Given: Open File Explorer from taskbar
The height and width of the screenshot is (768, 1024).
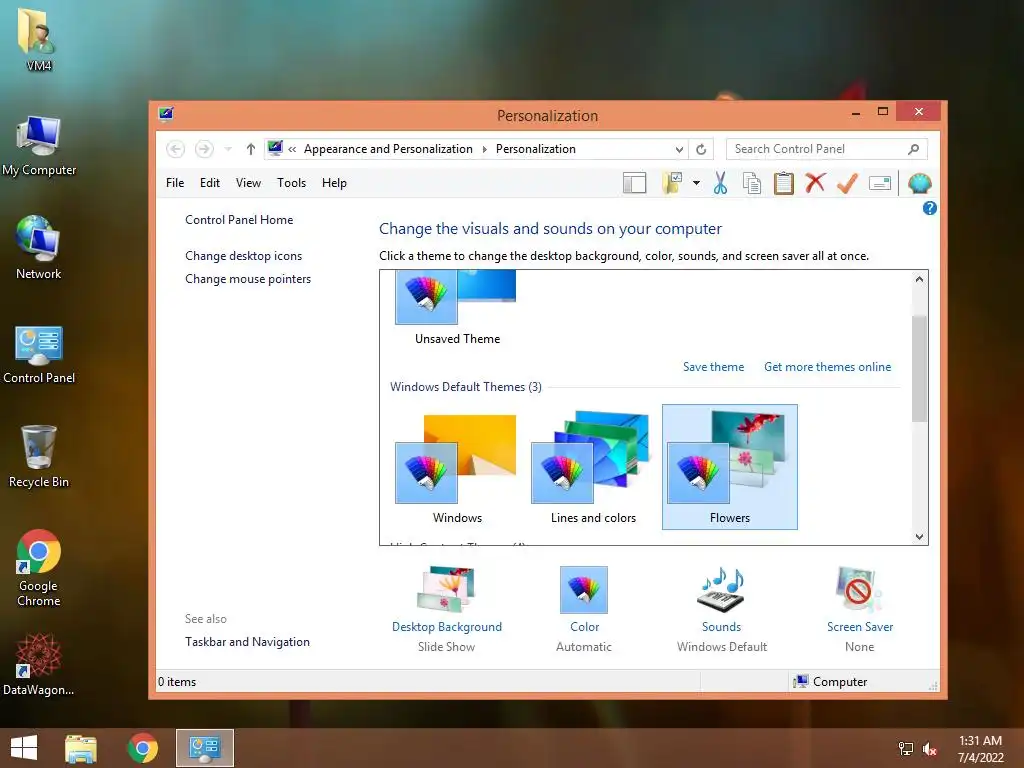Looking at the screenshot, I should pos(81,748).
